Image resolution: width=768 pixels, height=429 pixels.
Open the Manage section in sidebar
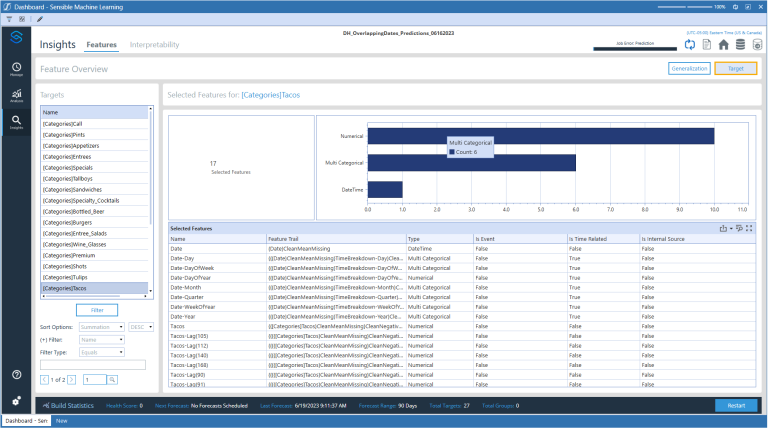coord(17,69)
